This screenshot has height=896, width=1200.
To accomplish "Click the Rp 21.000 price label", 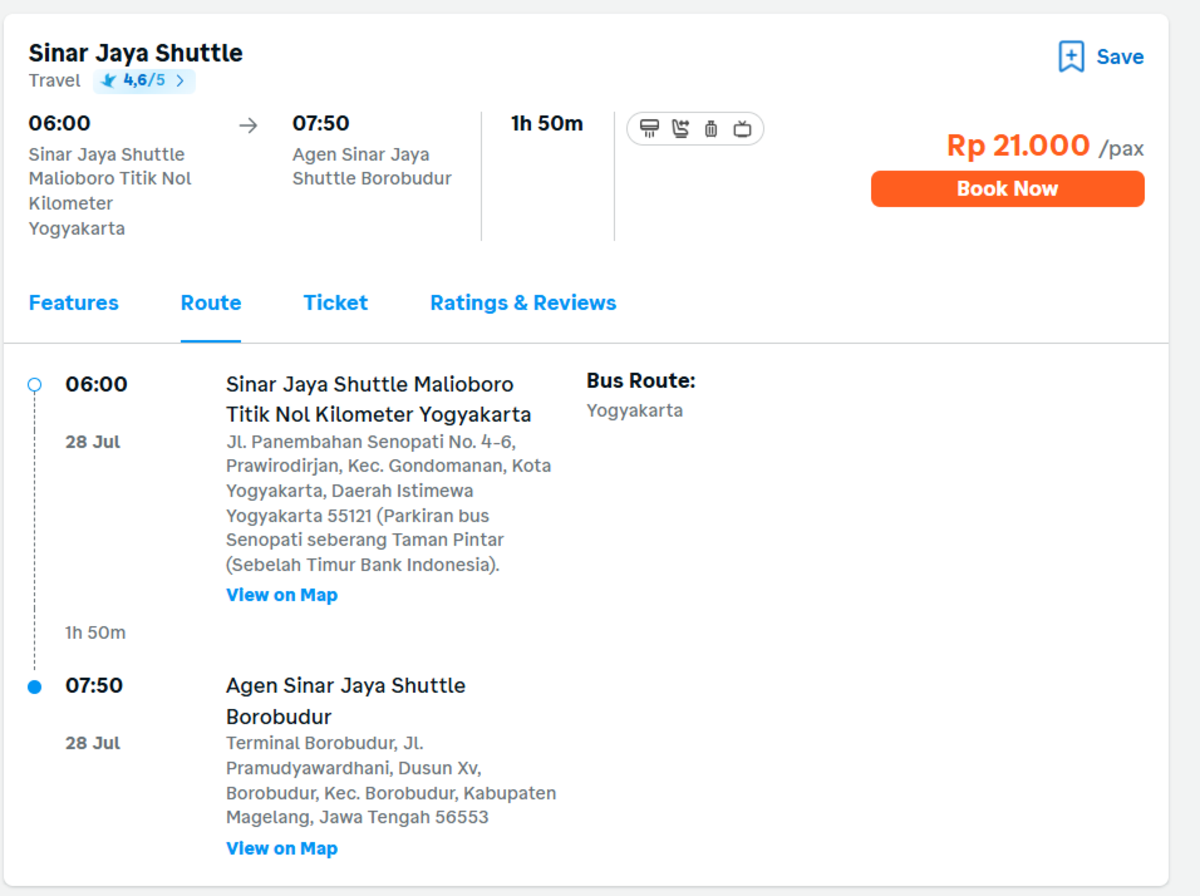I will click(1018, 146).
